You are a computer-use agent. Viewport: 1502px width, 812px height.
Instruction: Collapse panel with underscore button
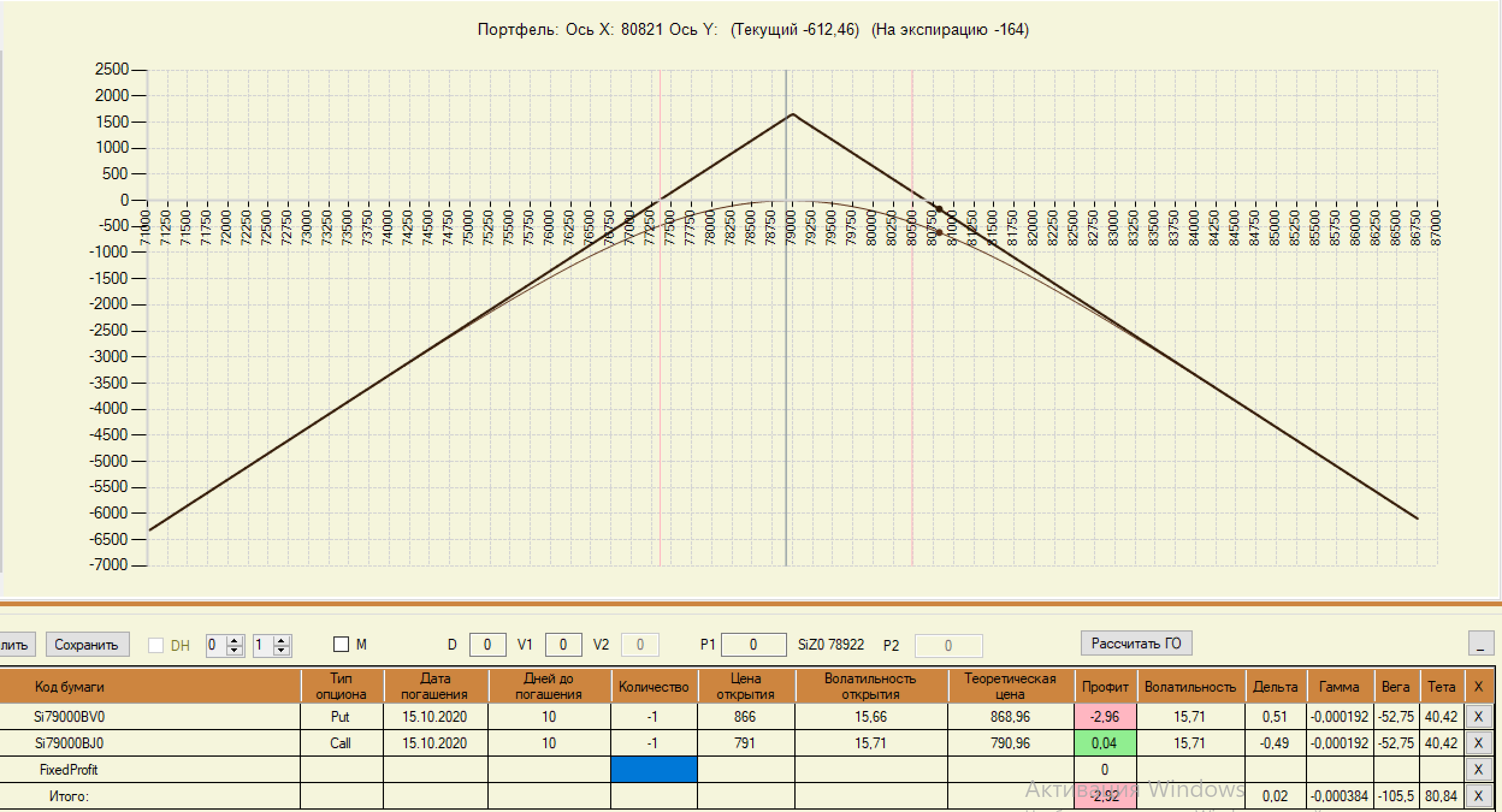(x=1480, y=644)
